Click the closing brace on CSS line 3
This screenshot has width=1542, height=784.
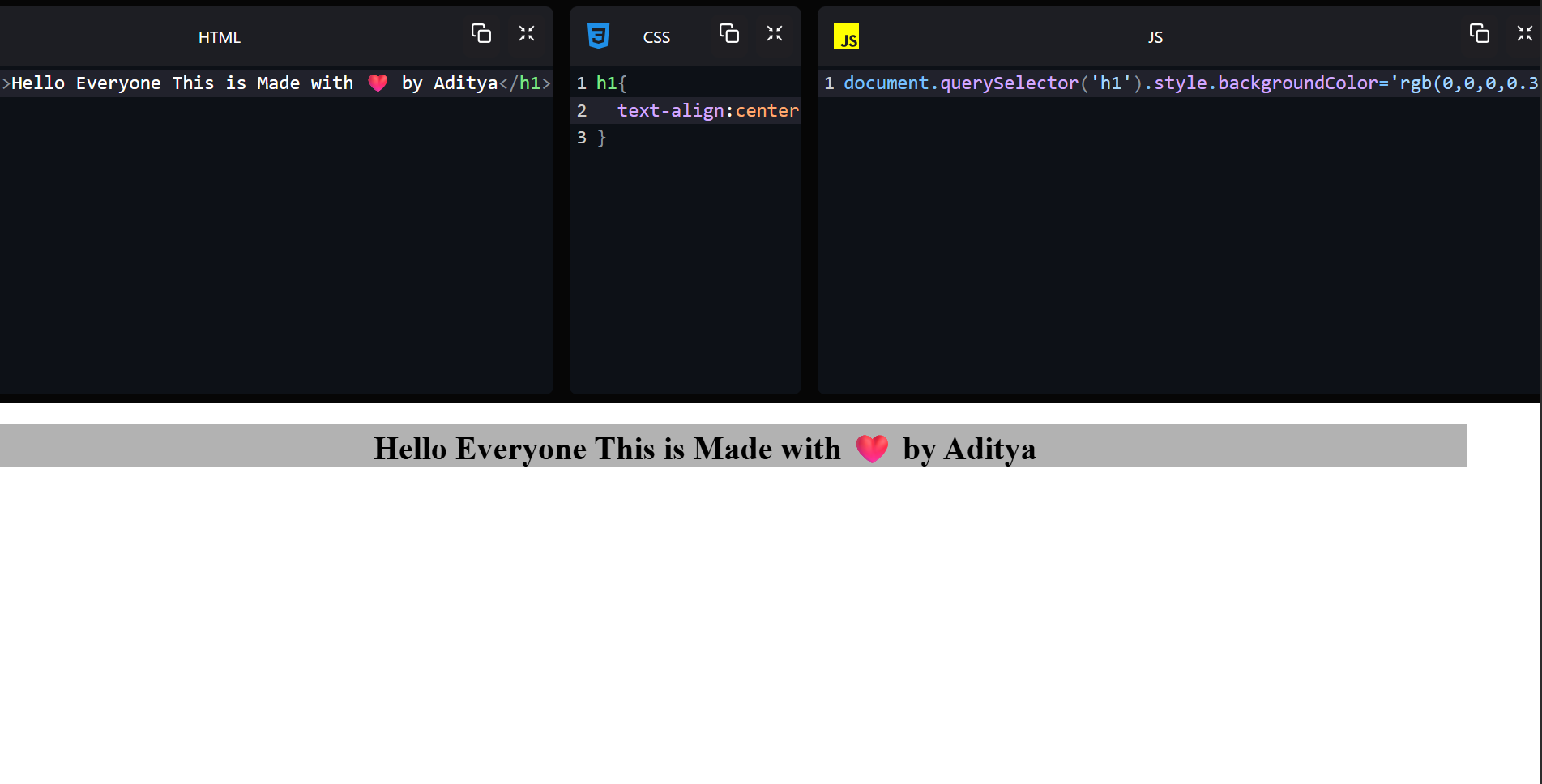(x=602, y=138)
